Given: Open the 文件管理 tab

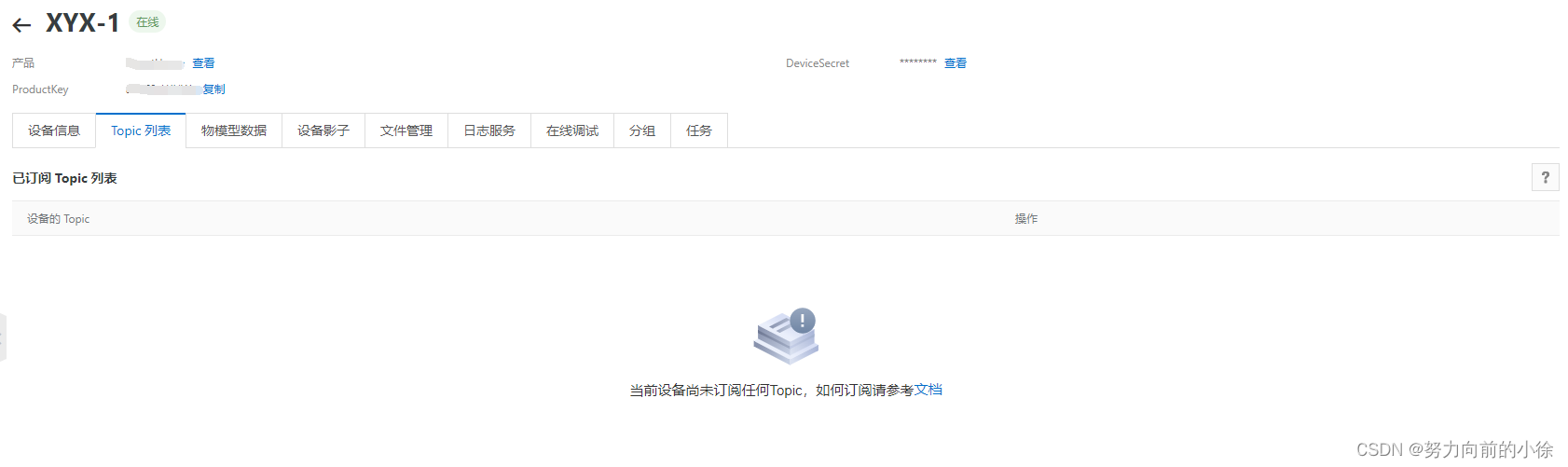Looking at the screenshot, I should click(406, 130).
